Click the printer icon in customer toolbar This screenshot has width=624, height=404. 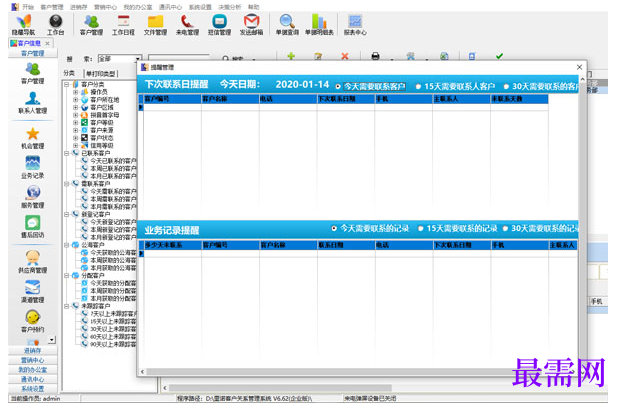pos(375,56)
